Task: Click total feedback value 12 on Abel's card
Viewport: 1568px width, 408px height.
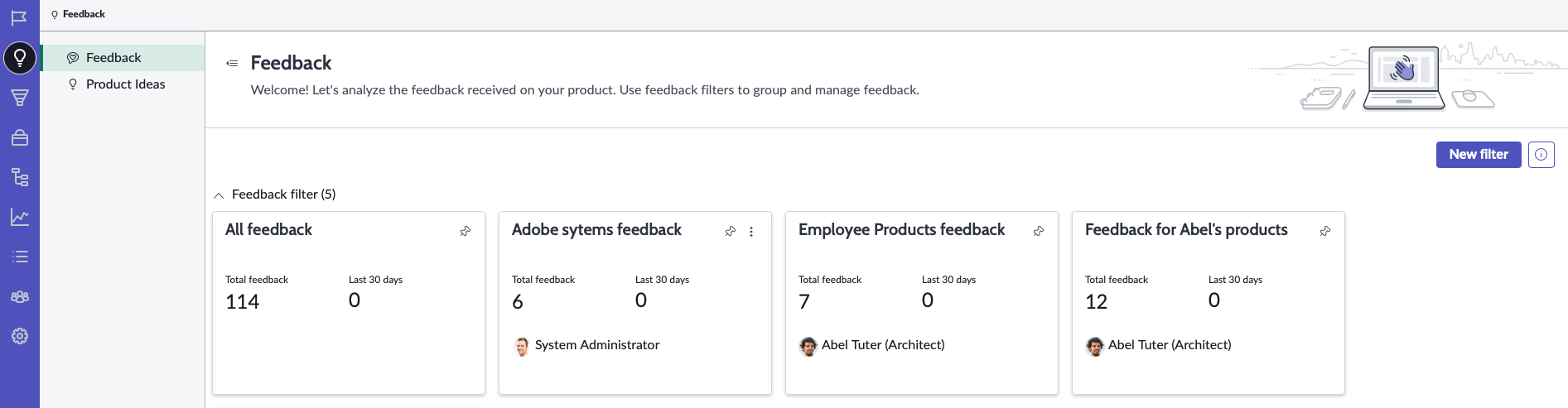Action: pyautogui.click(x=1097, y=302)
